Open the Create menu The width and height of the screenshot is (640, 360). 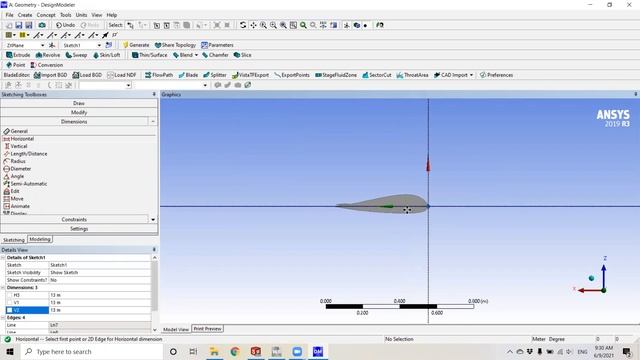(x=25, y=15)
